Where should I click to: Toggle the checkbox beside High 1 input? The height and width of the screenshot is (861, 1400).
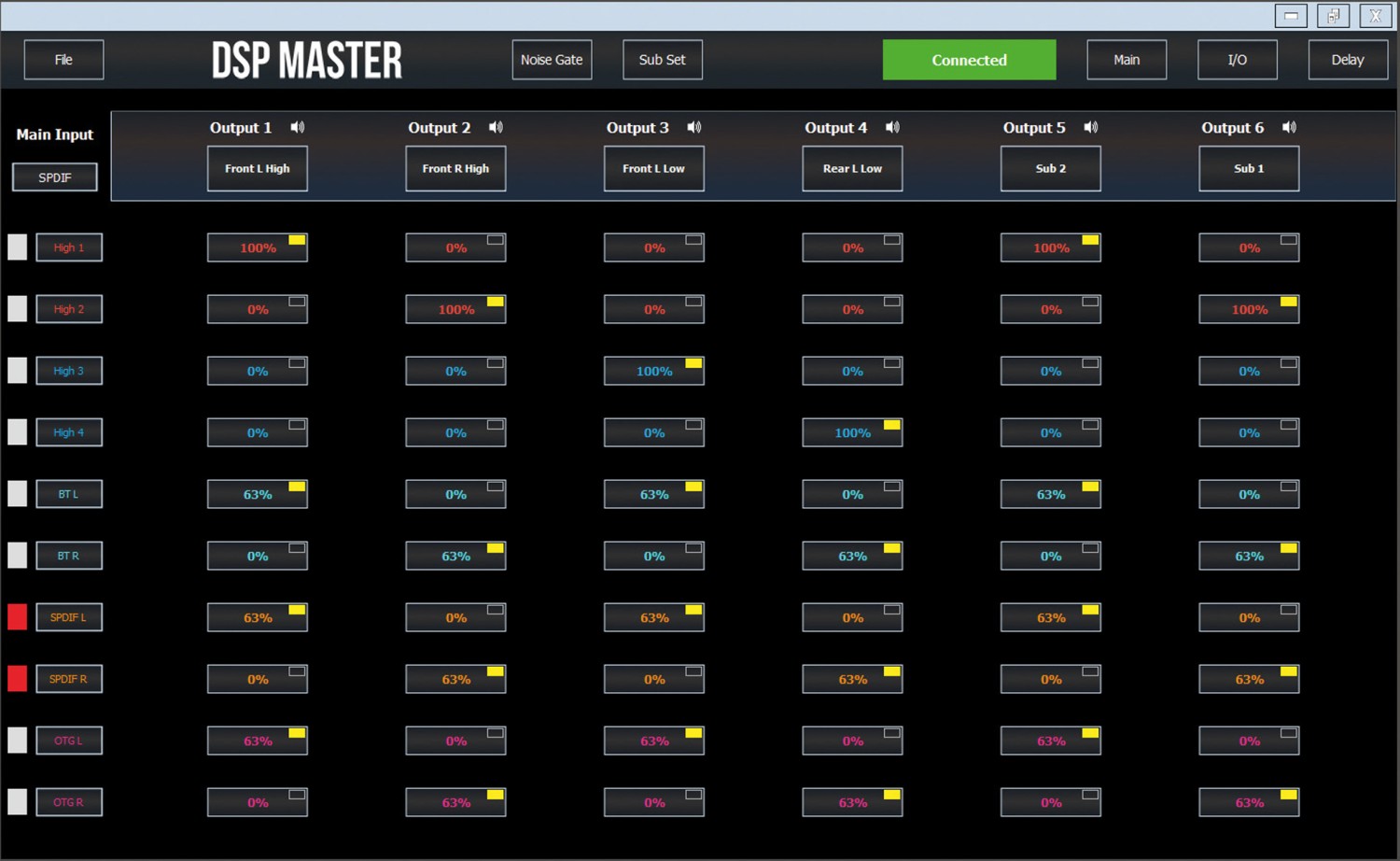[18, 247]
